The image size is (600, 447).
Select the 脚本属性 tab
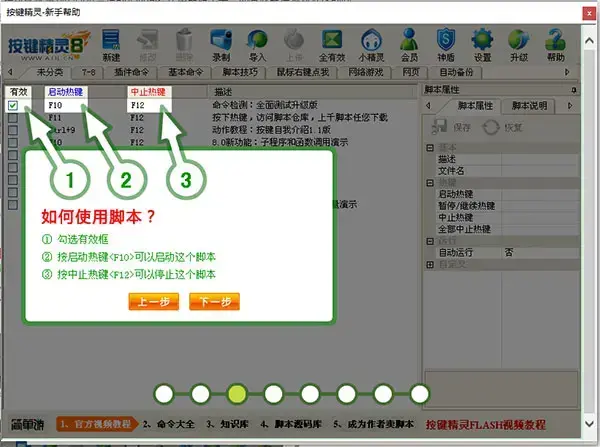(475, 106)
